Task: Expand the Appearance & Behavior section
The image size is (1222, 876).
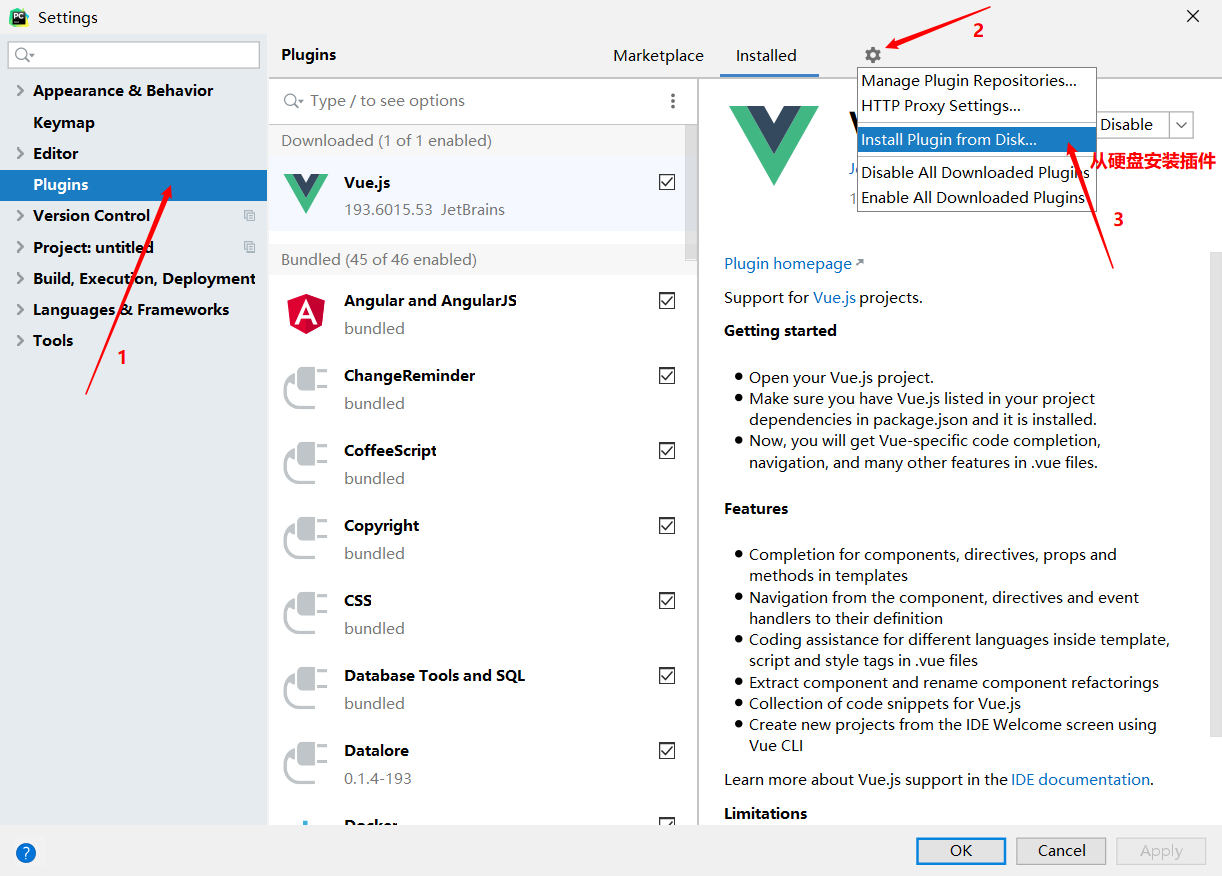Action: coord(20,91)
